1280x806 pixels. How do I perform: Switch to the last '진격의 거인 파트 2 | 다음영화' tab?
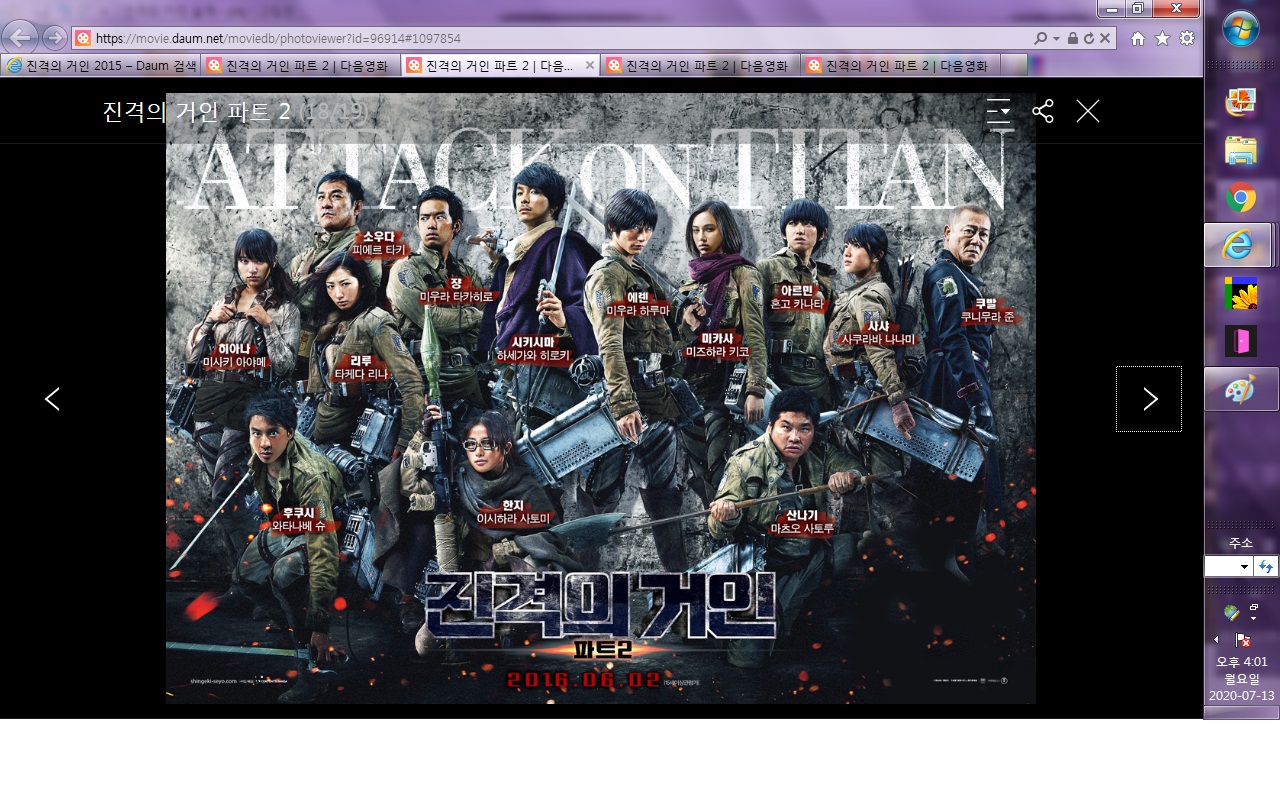900,66
